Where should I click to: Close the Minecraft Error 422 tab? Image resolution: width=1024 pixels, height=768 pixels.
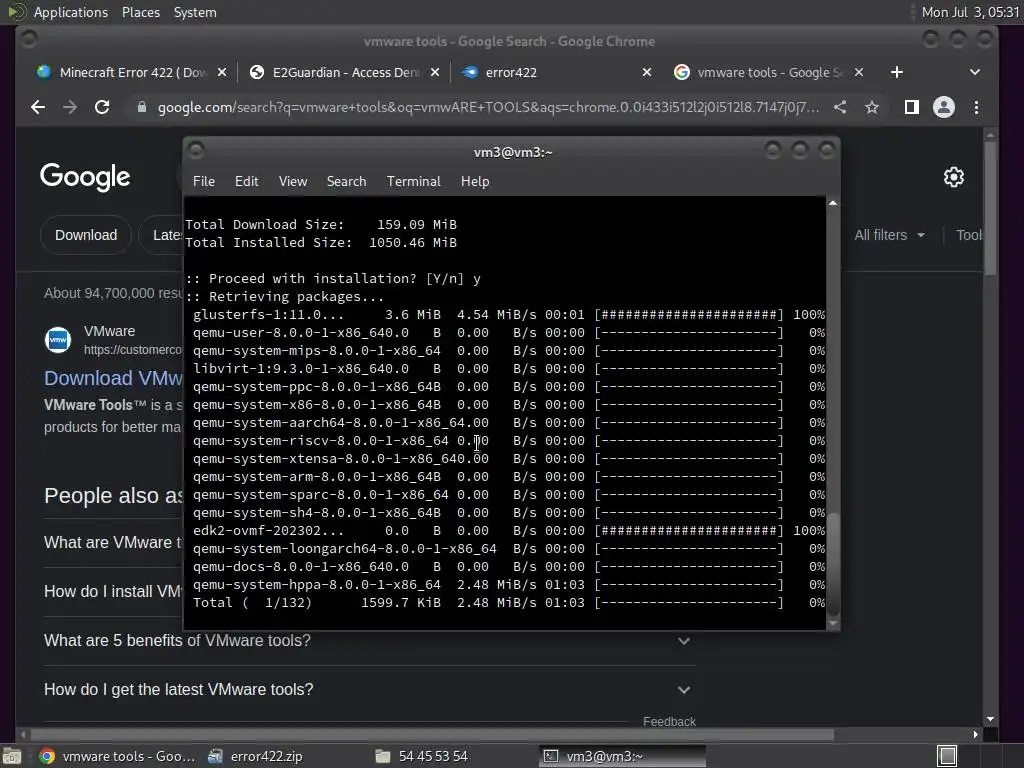222,72
